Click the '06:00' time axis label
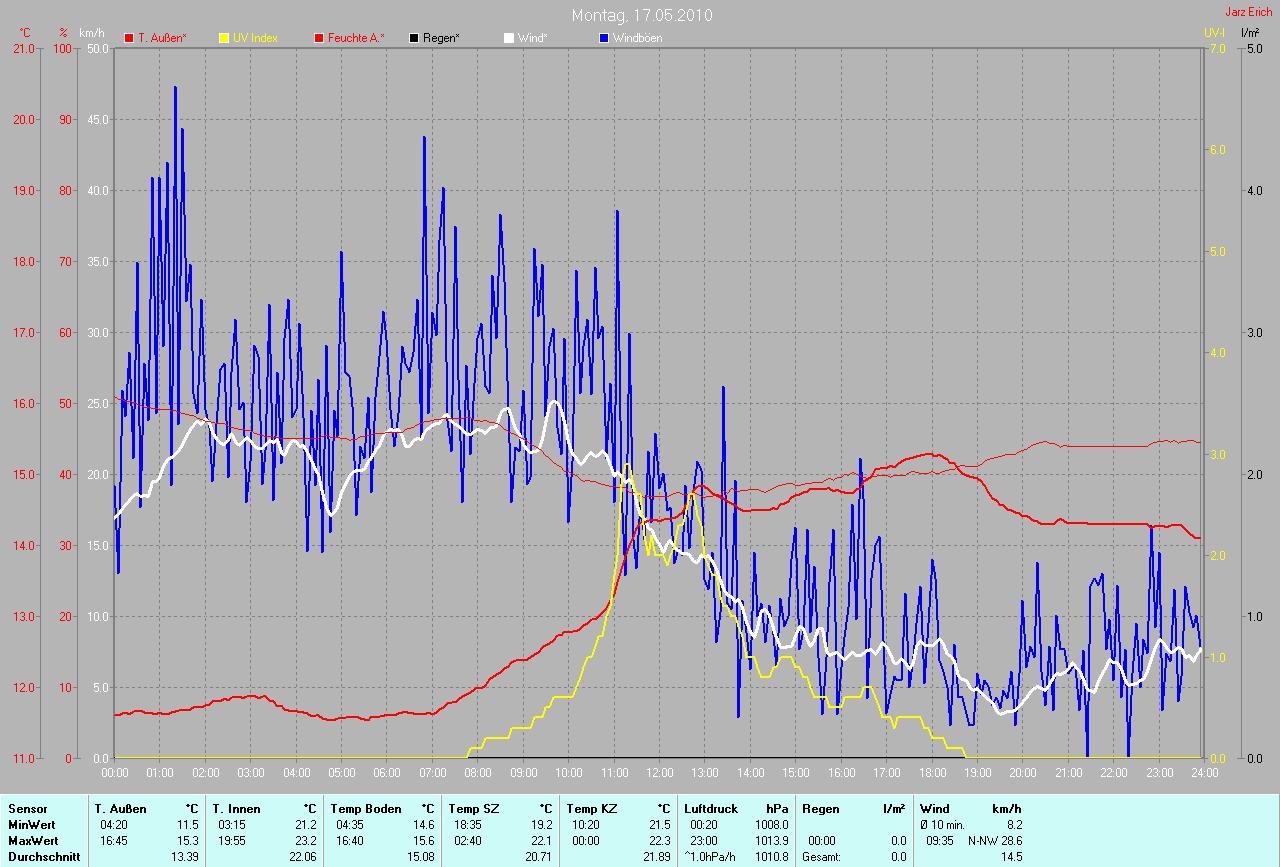 coord(387,773)
